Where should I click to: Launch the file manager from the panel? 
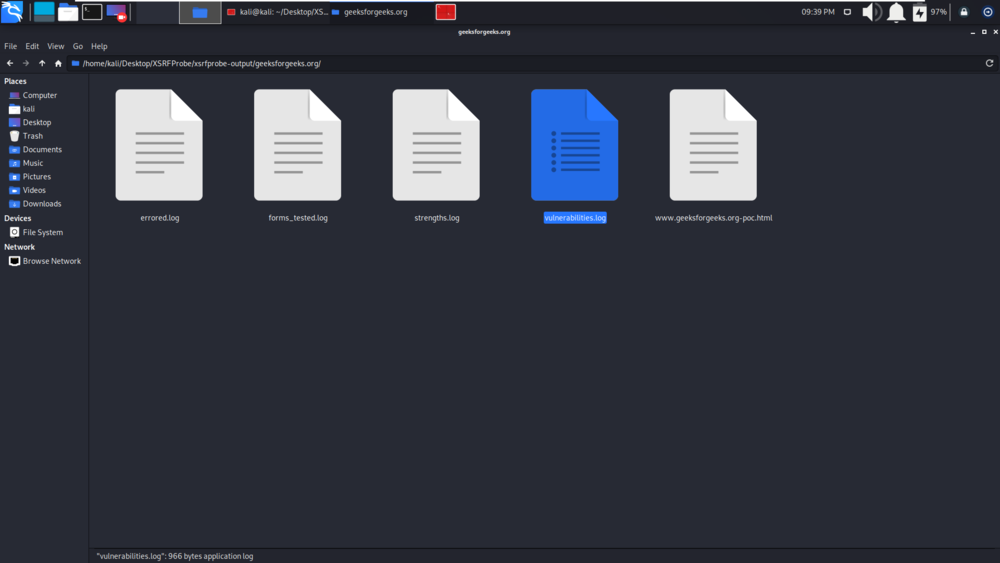[x=68, y=11]
